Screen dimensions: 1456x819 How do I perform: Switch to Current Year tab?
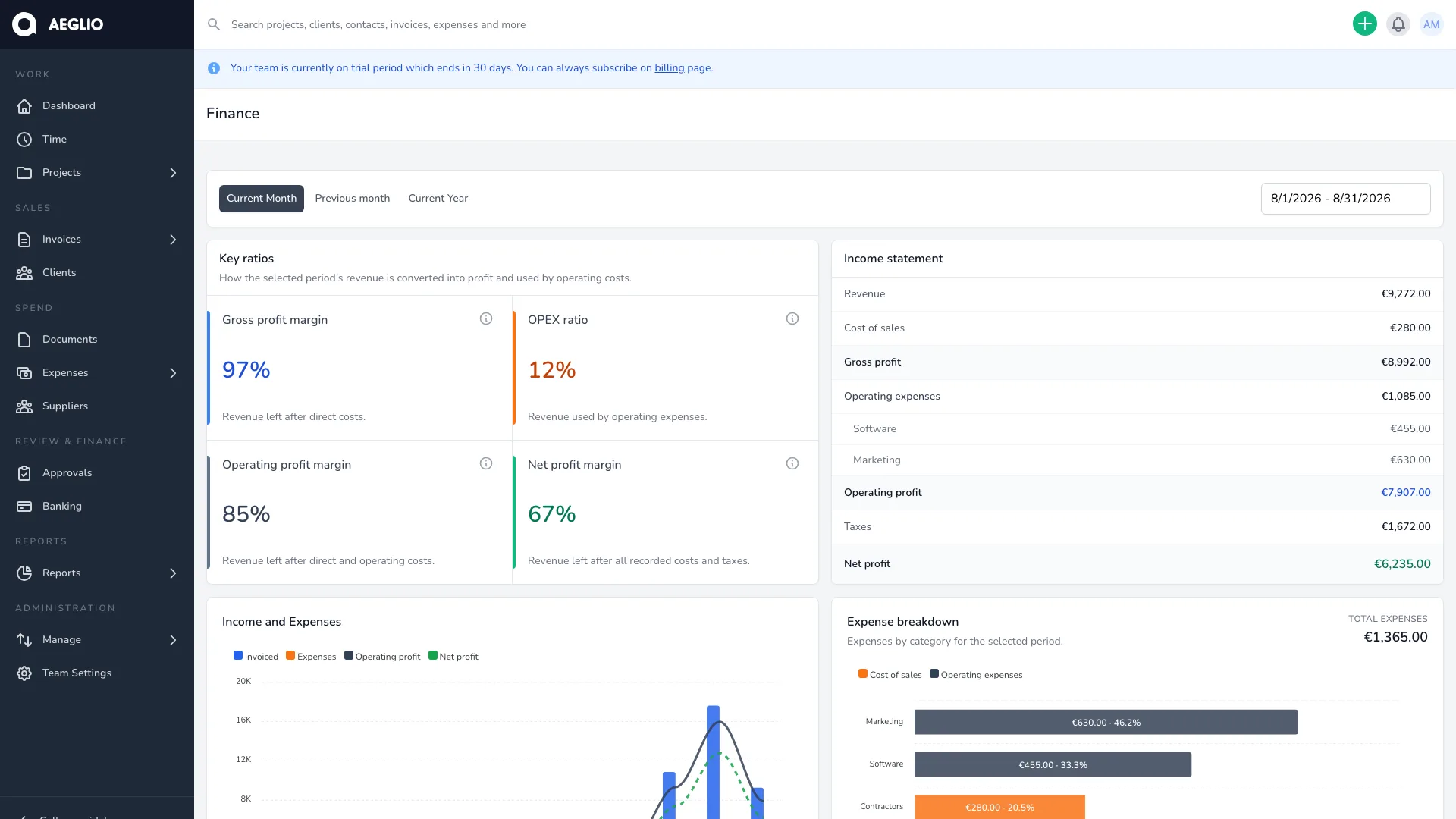click(x=438, y=199)
